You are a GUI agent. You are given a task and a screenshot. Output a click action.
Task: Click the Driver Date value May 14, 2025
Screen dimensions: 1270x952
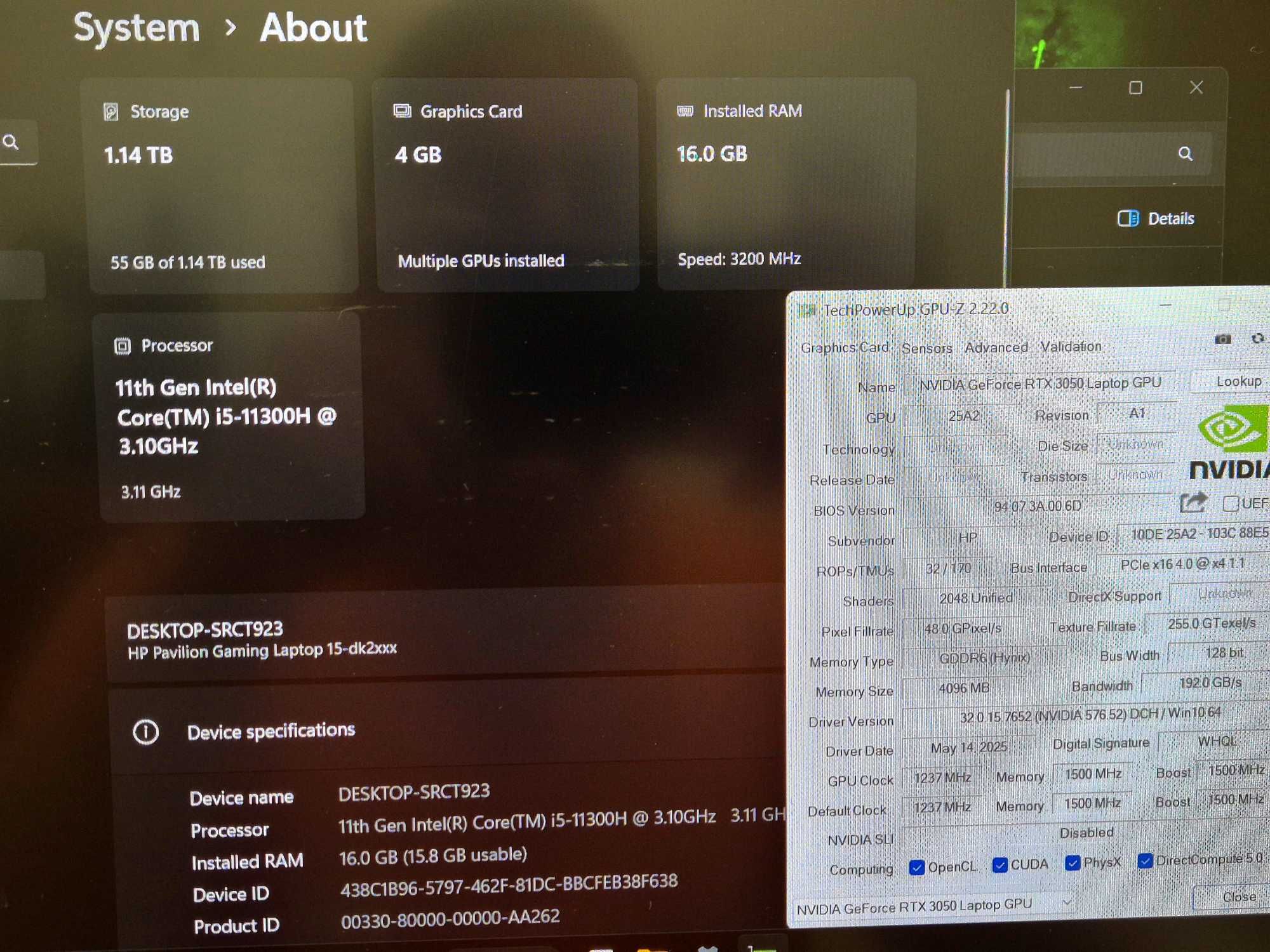[x=968, y=748]
